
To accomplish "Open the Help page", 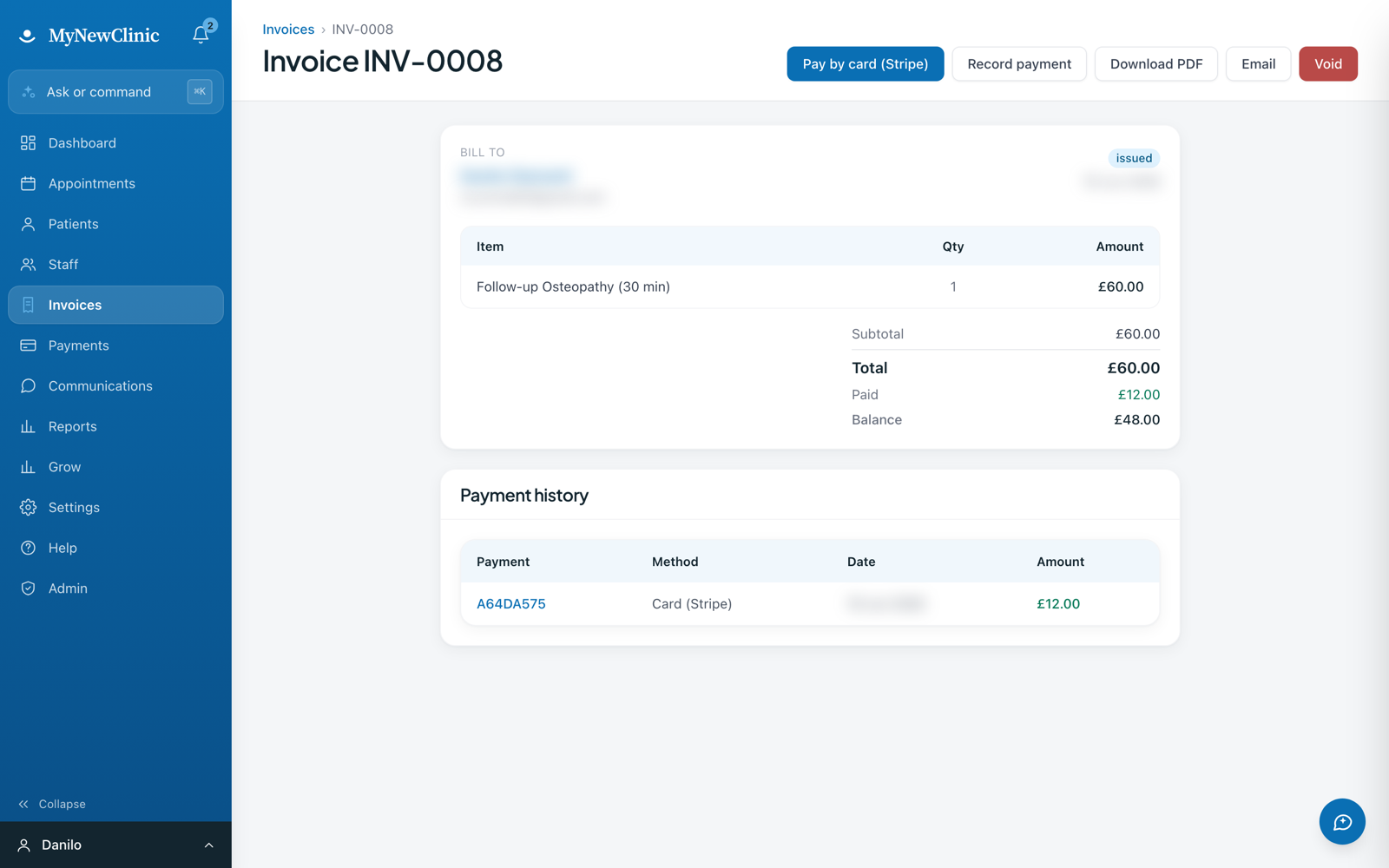I will pyautogui.click(x=115, y=548).
